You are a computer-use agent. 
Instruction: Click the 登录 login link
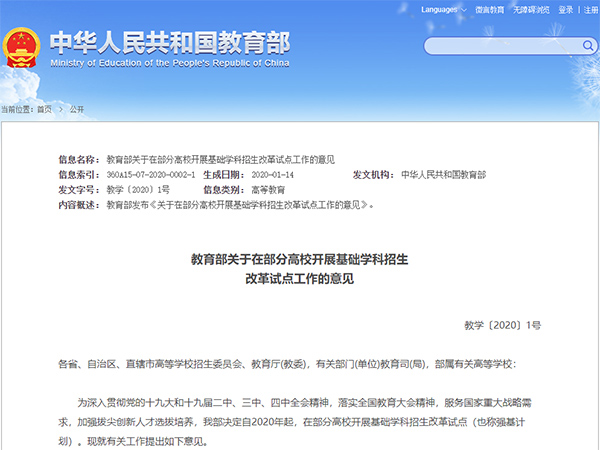pos(567,9)
